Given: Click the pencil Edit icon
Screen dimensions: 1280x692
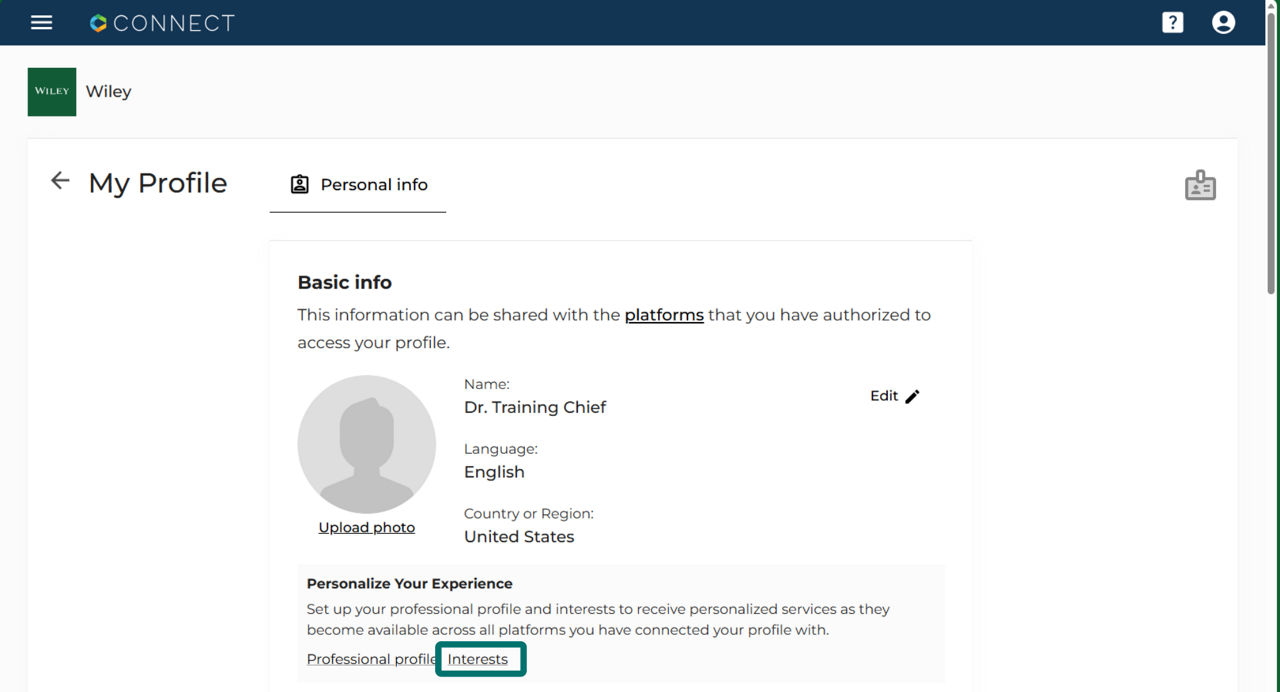Looking at the screenshot, I should 912,396.
